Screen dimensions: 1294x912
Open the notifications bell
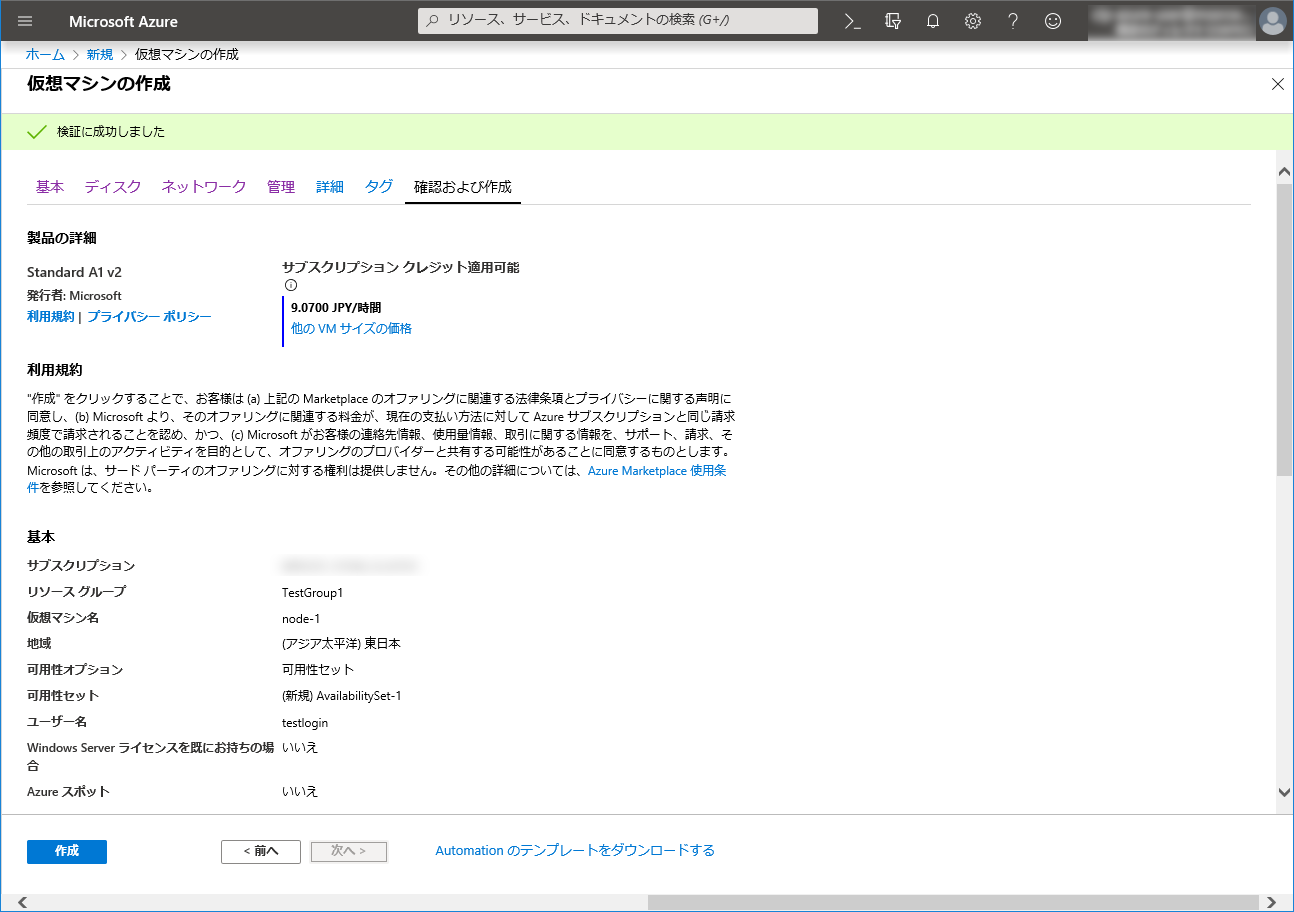point(933,21)
